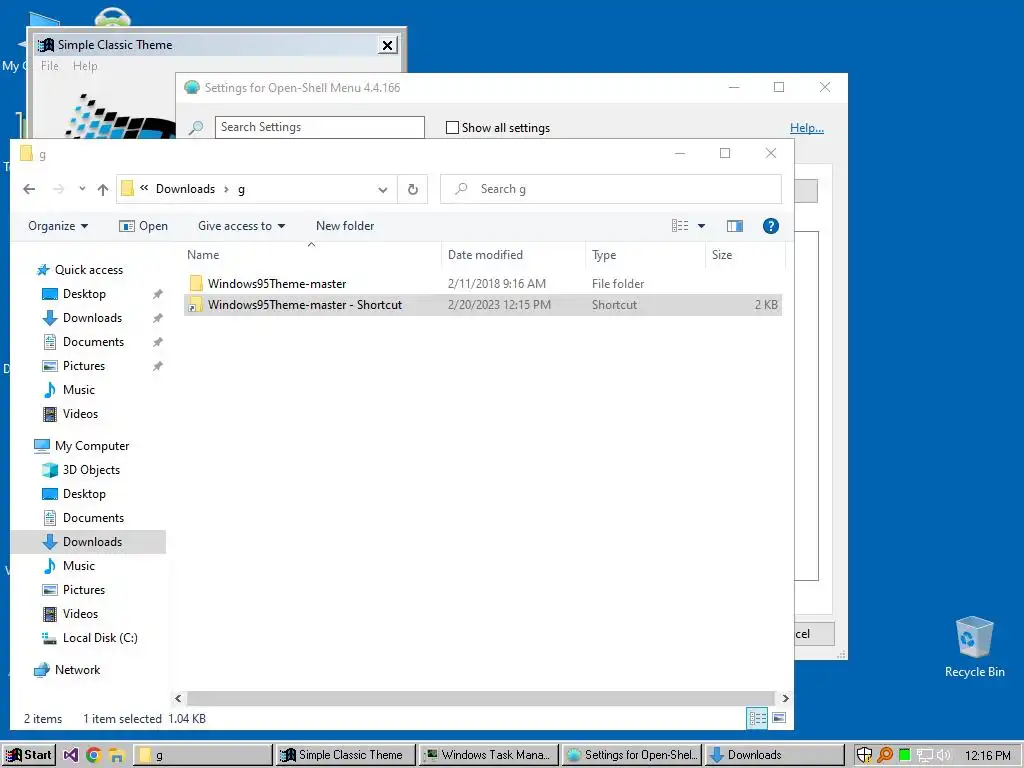
Task: Open 3D Objects folder
Action: [x=91, y=470]
